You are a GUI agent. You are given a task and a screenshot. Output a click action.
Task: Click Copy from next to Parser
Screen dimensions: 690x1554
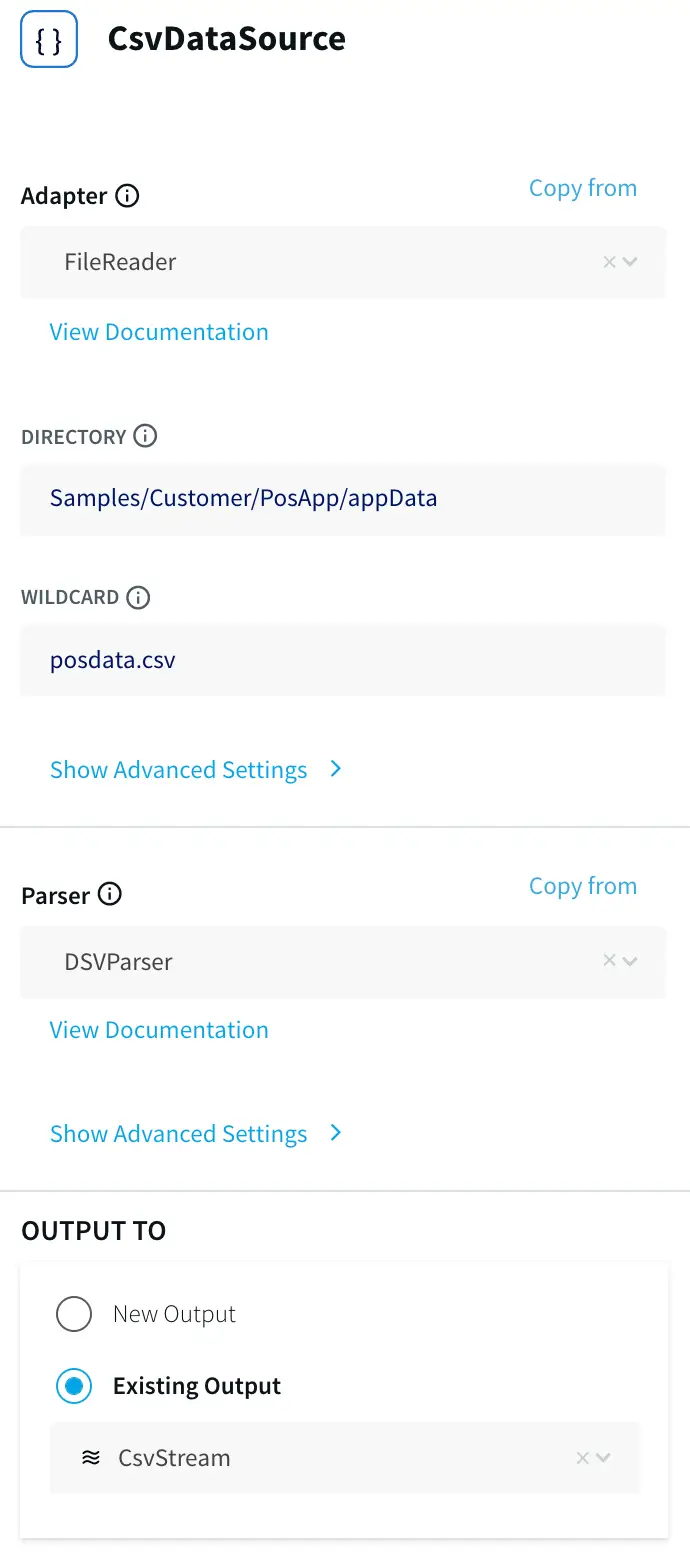(x=582, y=886)
